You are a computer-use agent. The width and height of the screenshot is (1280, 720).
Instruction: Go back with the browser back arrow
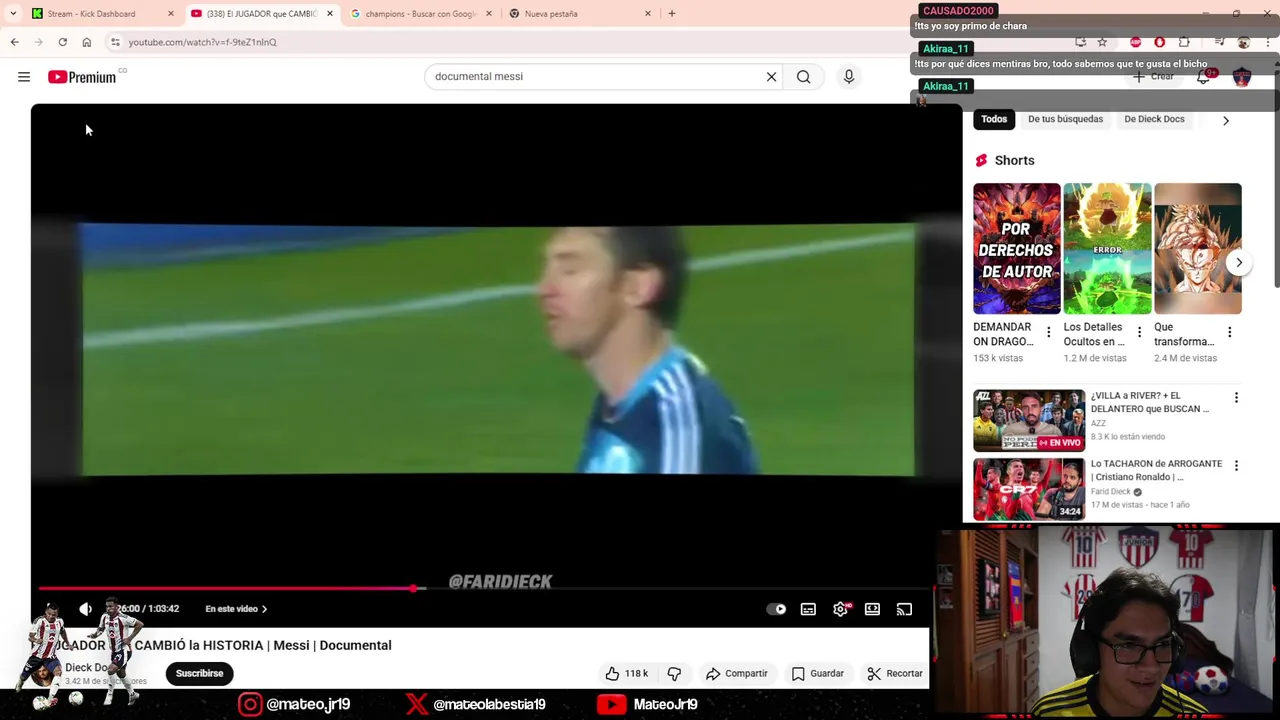14,42
